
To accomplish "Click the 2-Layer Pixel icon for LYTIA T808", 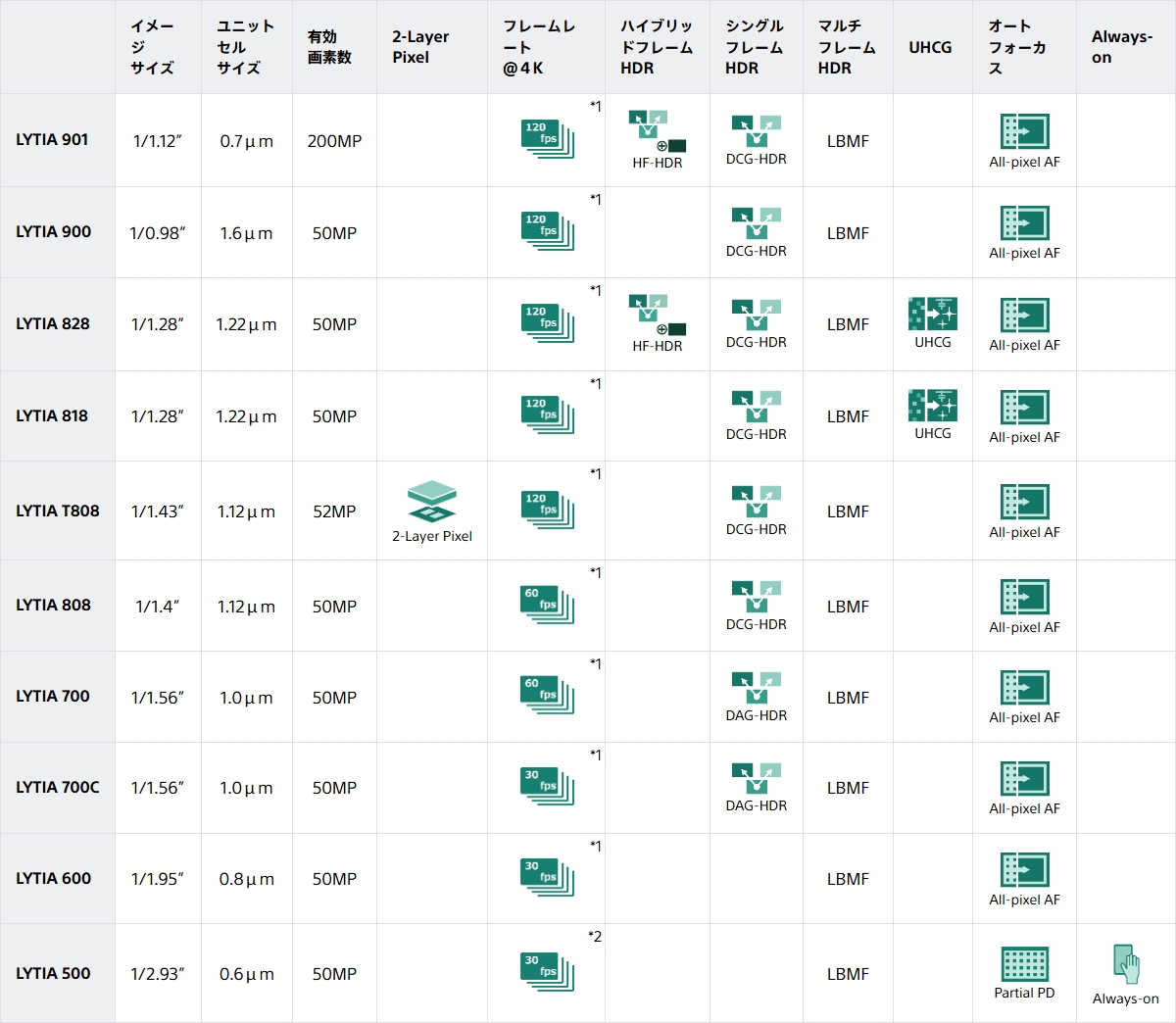I will point(432,501).
